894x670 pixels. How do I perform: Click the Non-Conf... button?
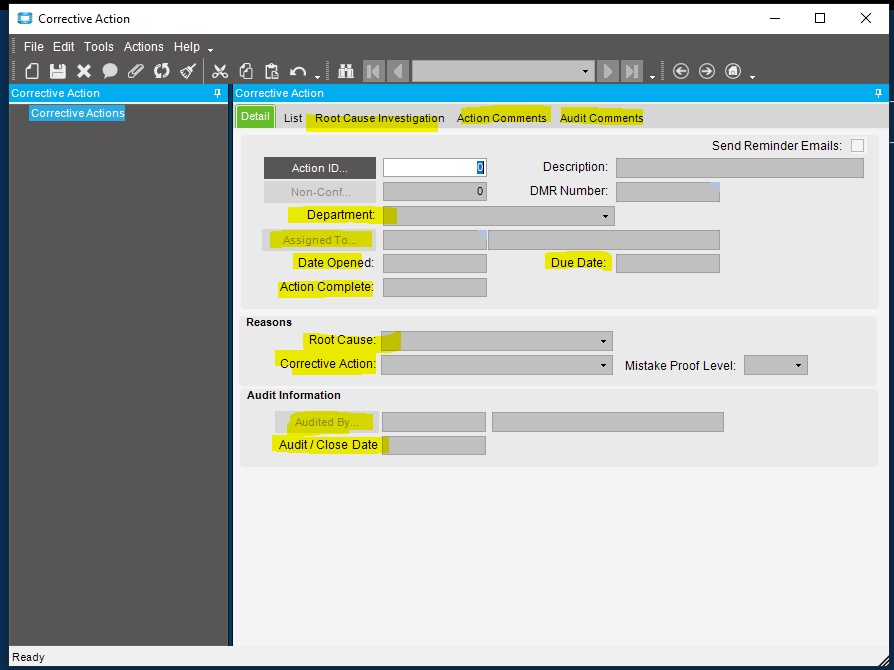[x=320, y=192]
